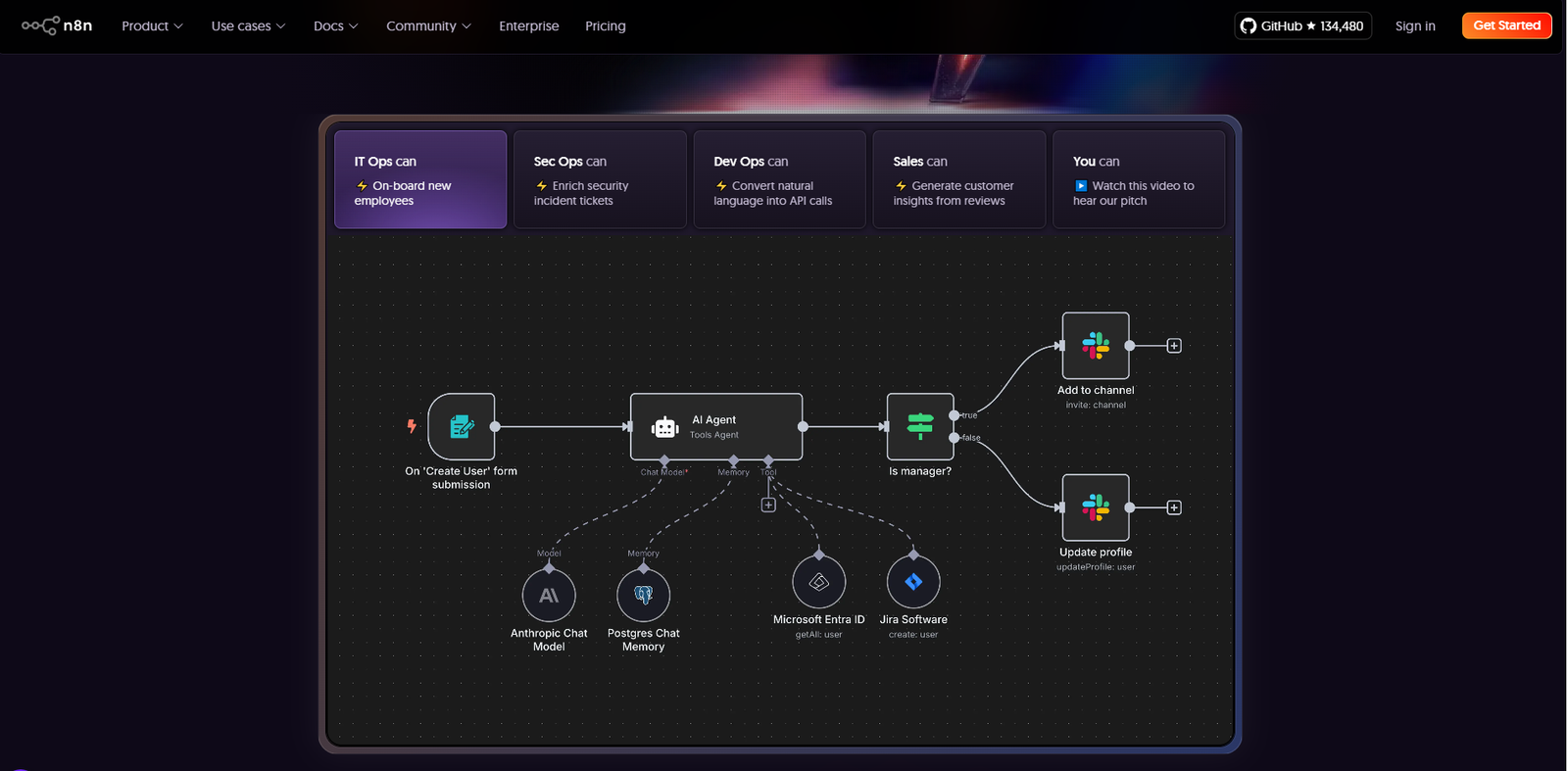Screen dimensions: 1568x771
Task: Click the 'Update profile' Slack node
Action: 1095,507
